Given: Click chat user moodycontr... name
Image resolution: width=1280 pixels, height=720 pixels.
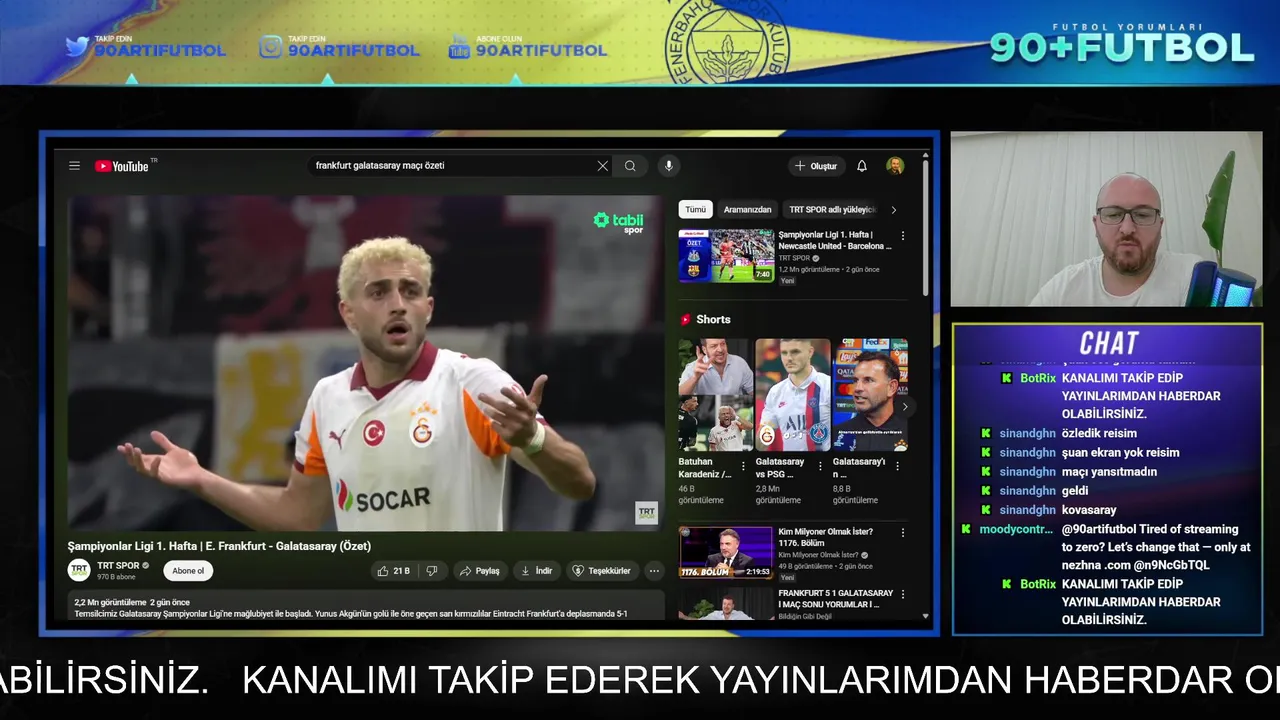Looking at the screenshot, I should pos(1016,529).
